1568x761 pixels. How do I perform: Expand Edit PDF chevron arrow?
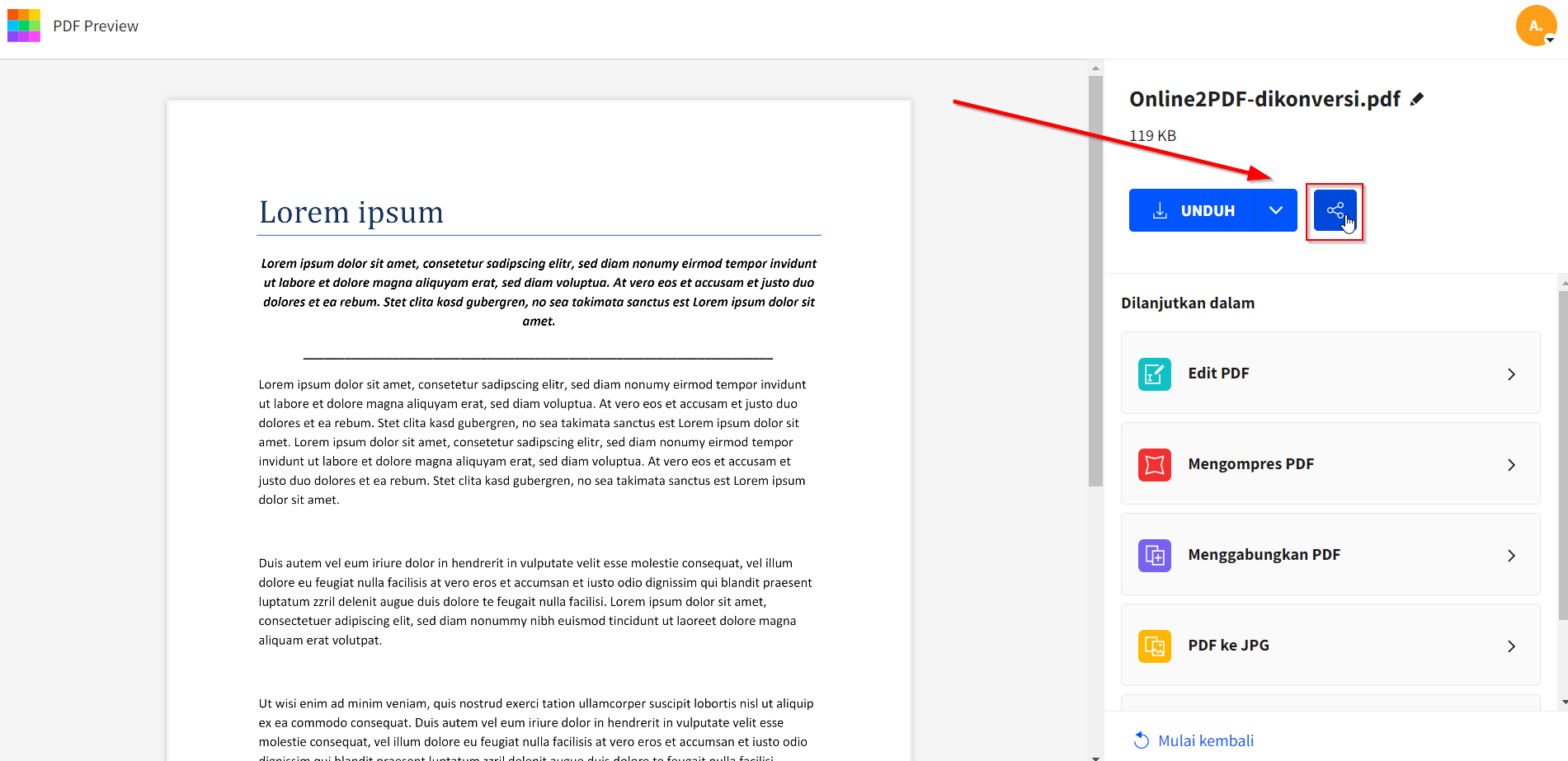[1511, 374]
